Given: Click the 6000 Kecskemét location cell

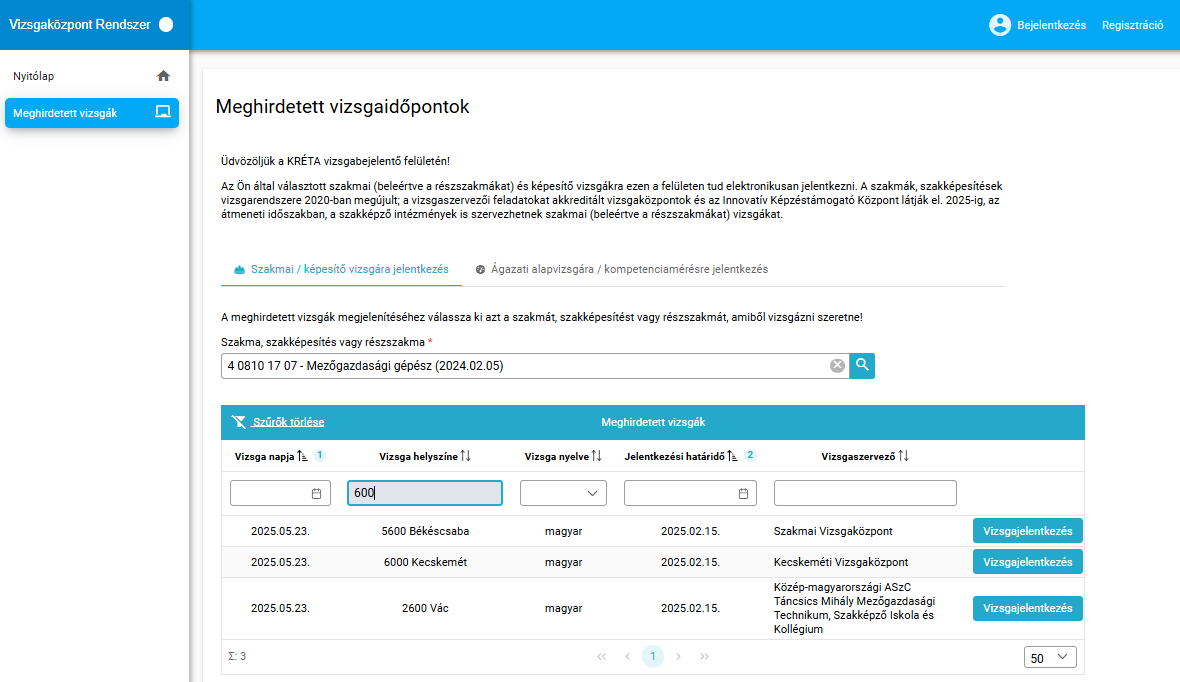Looking at the screenshot, I should [425, 562].
